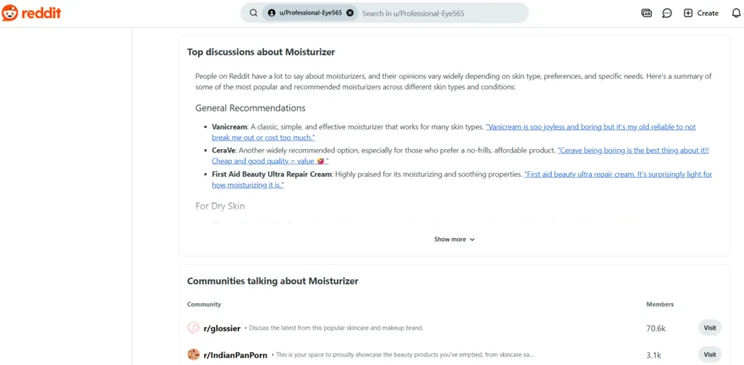
Task: Visit the 3.1k members community
Action: pos(709,355)
